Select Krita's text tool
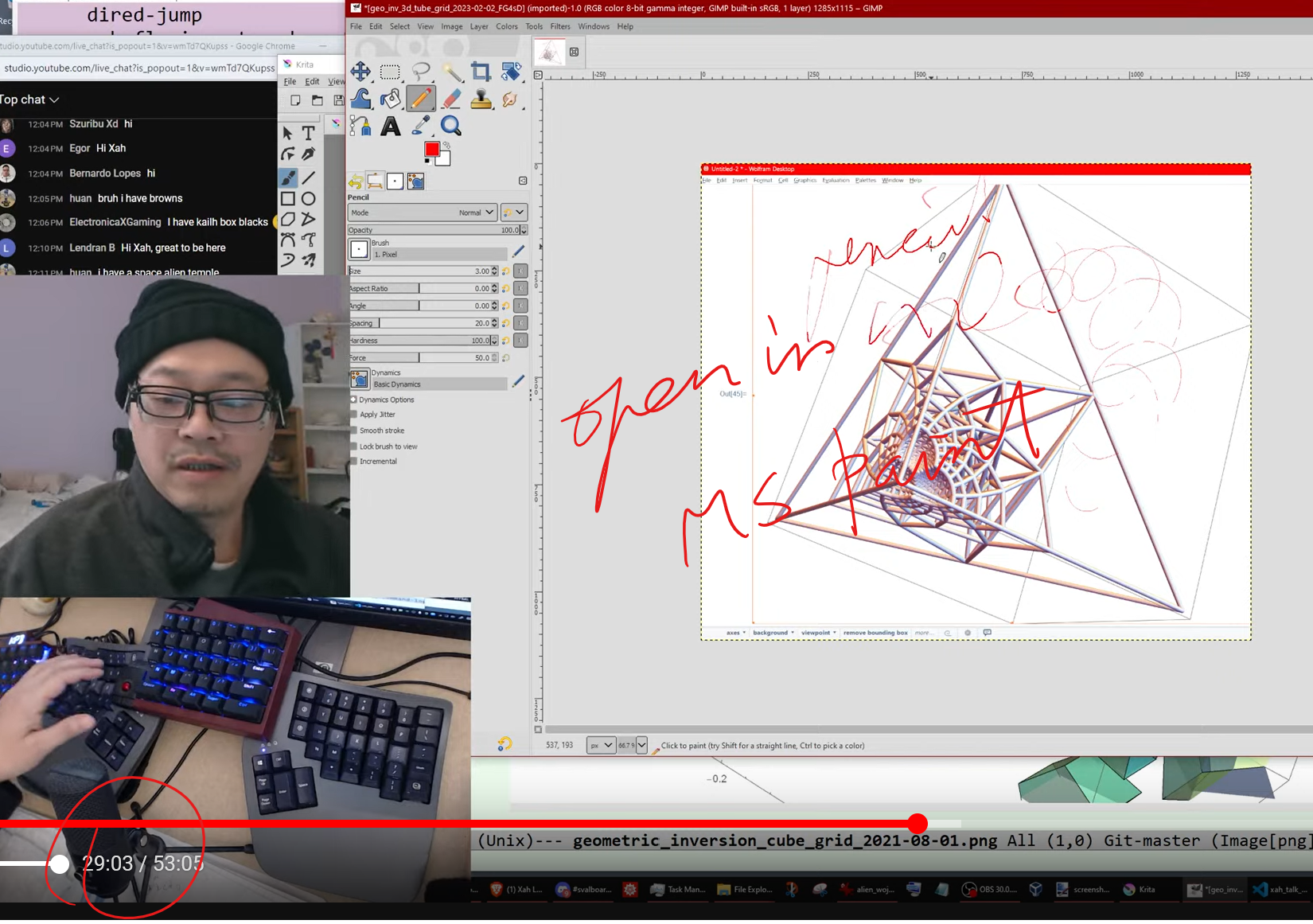This screenshot has width=1313, height=924. click(x=309, y=133)
